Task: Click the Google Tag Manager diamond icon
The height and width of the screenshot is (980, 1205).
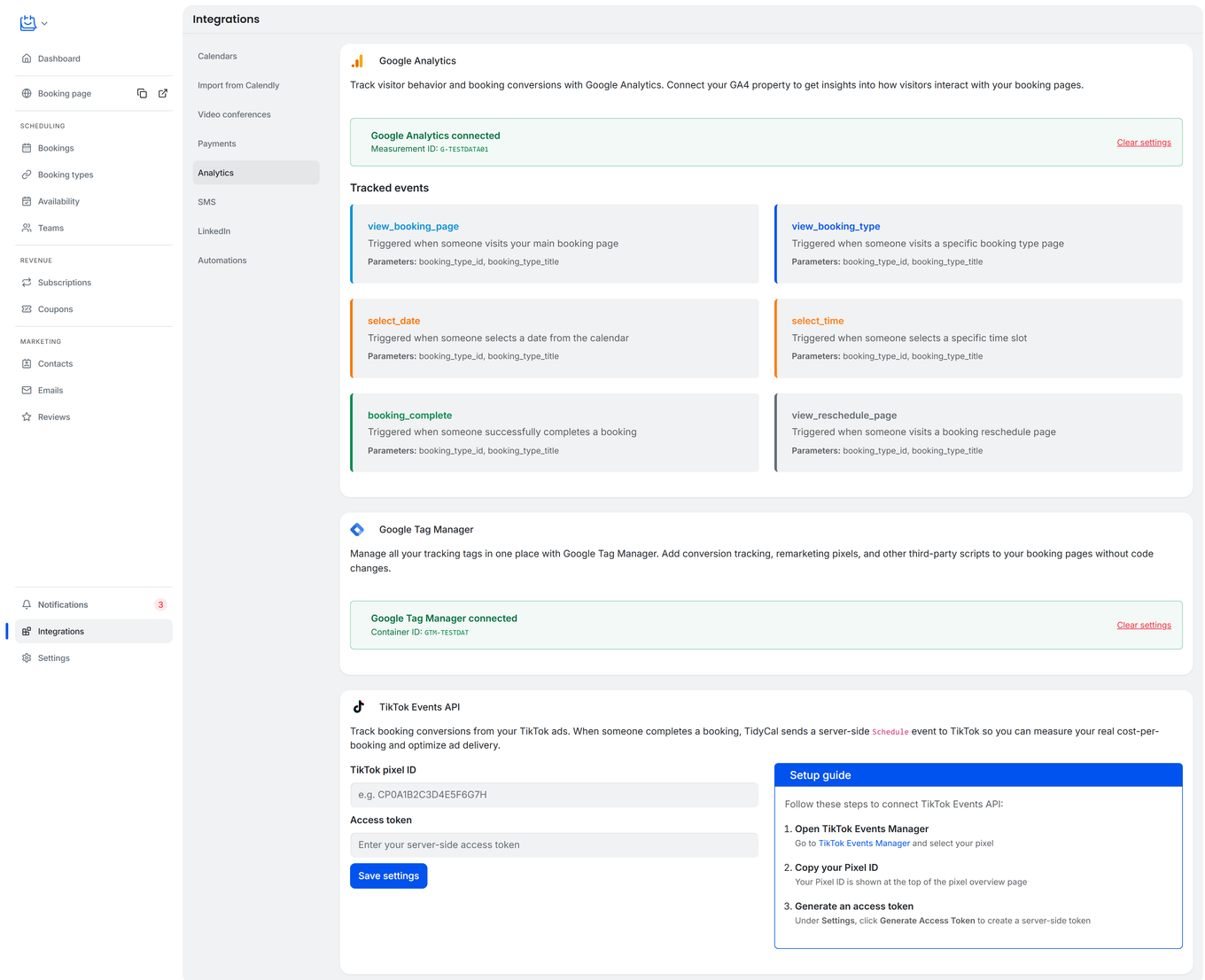Action: [x=357, y=530]
